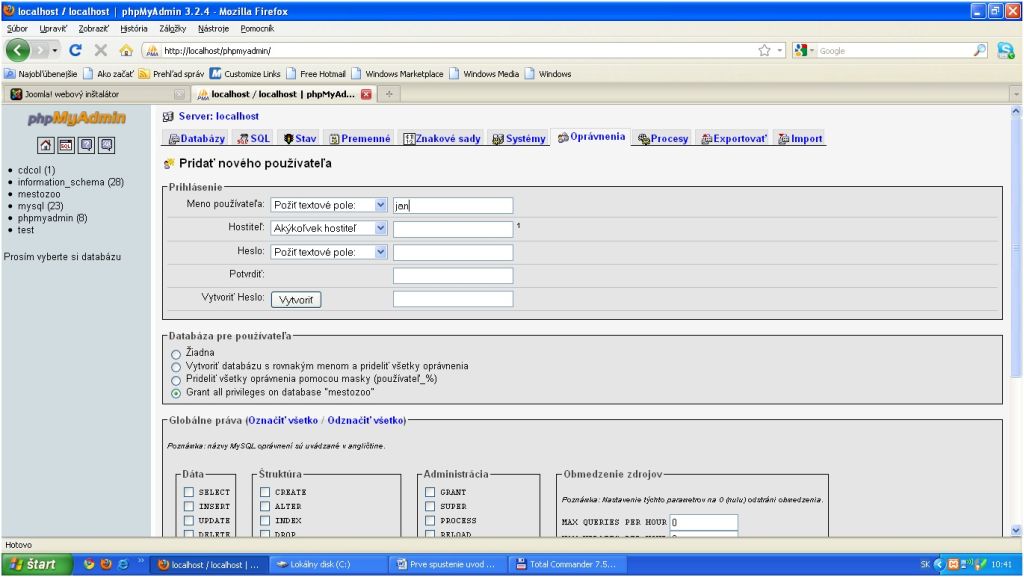Open the back history dropdown arrow

[x=55, y=50]
